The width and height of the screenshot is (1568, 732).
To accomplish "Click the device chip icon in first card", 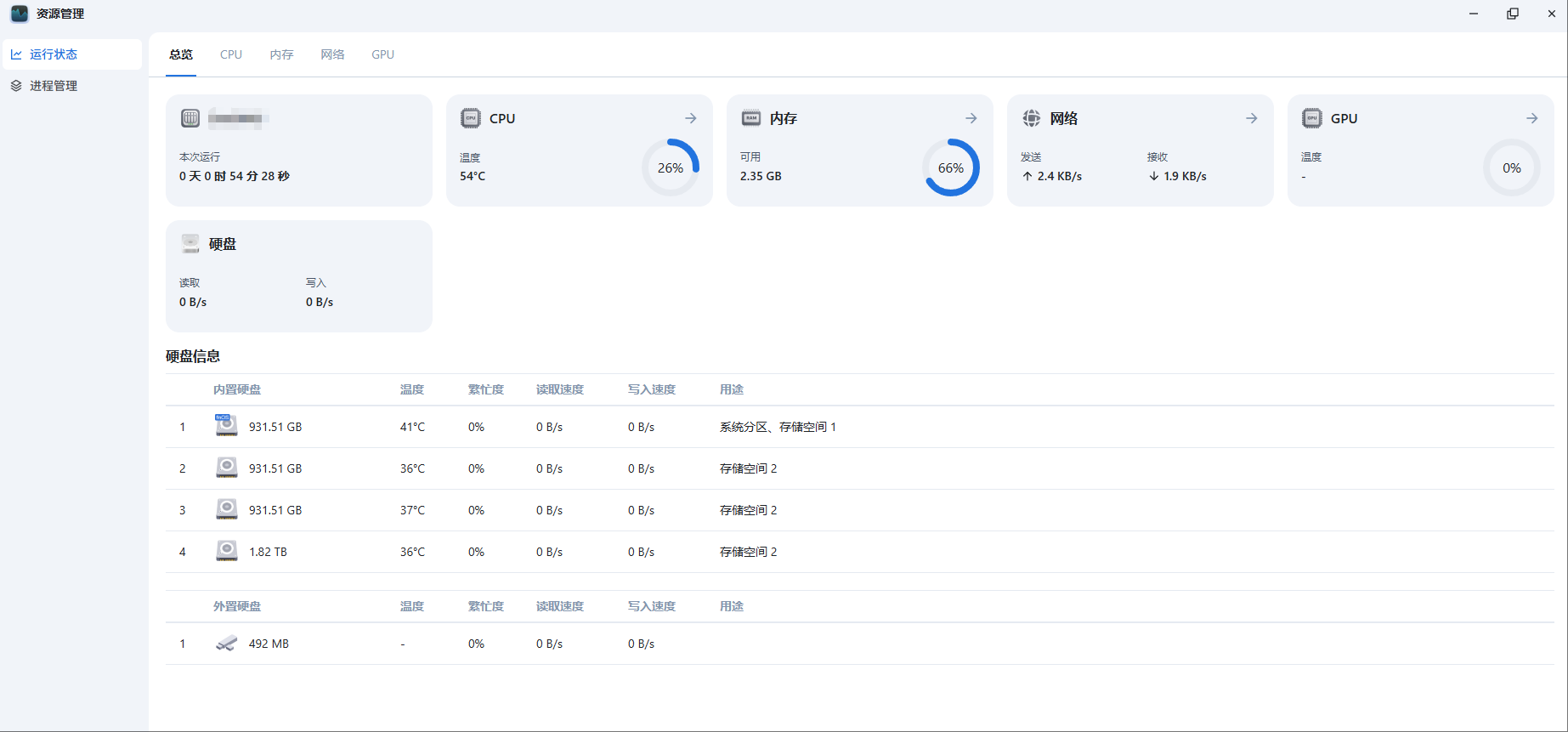I will pyautogui.click(x=190, y=118).
